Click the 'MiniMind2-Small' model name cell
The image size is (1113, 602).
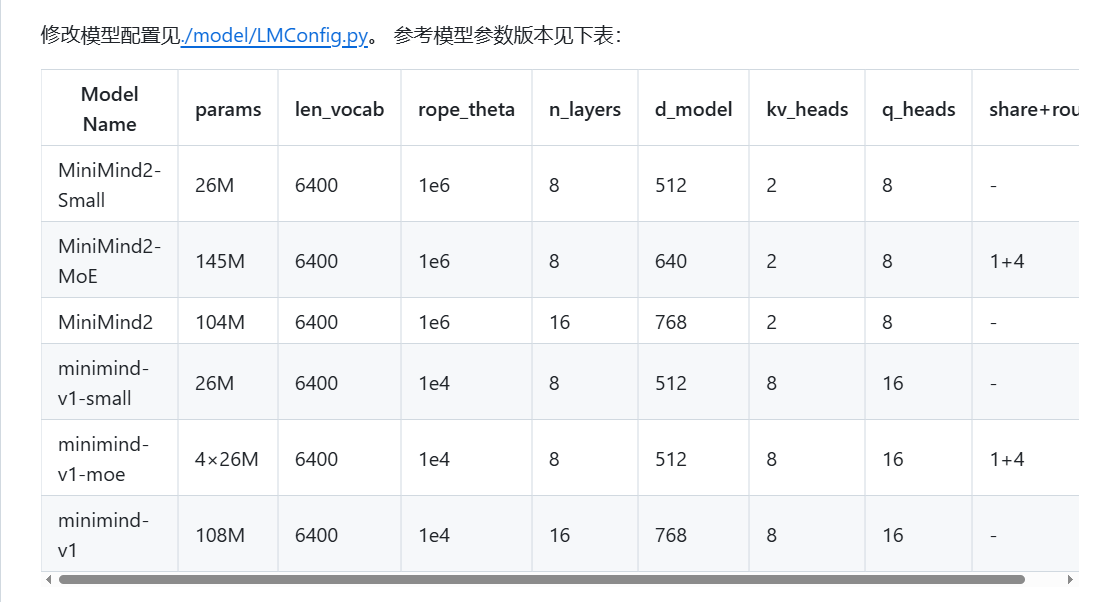pyautogui.click(x=109, y=185)
